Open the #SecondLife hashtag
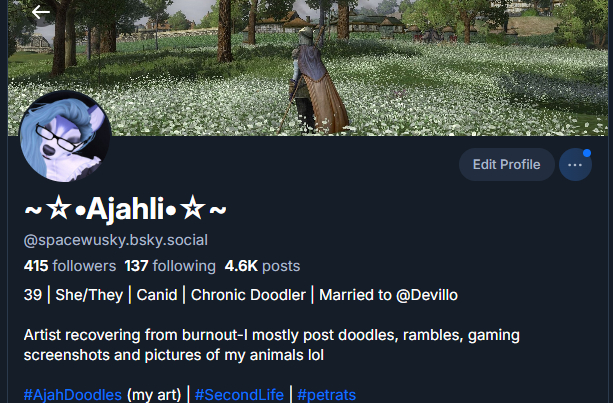This screenshot has width=613, height=403. tap(239, 395)
